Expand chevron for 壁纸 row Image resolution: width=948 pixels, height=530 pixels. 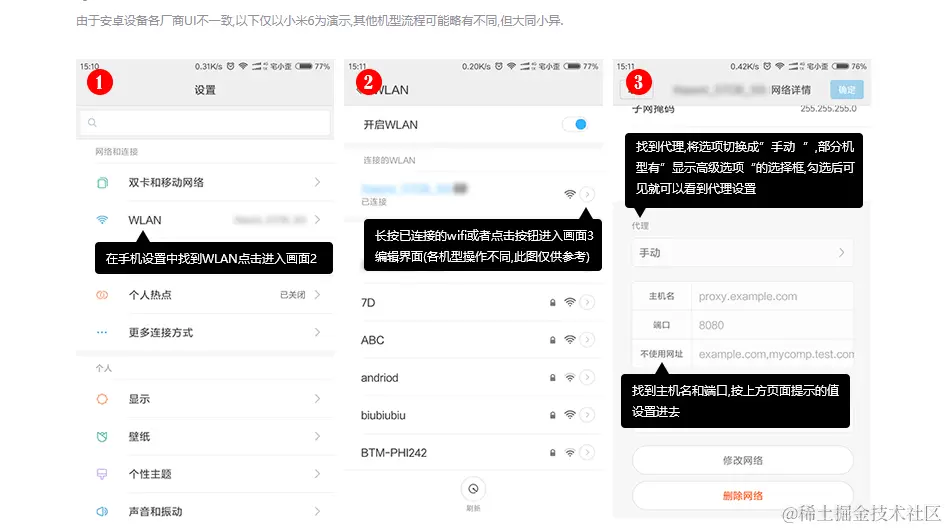[317, 436]
